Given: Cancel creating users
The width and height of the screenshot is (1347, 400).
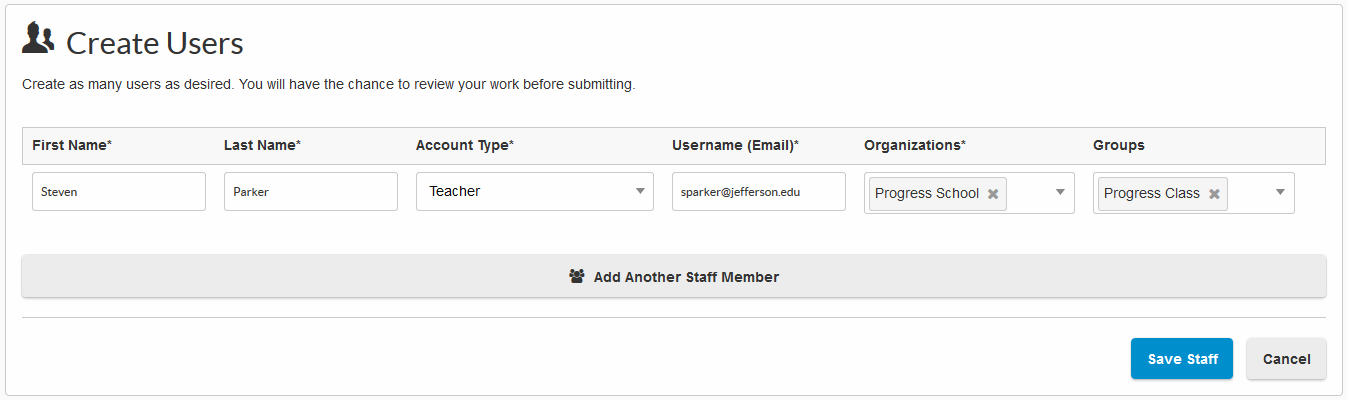Looking at the screenshot, I should [1286, 359].
